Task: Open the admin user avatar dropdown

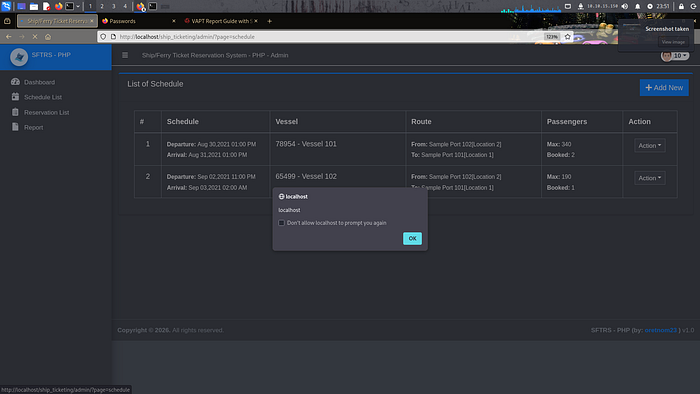Action: (675, 56)
